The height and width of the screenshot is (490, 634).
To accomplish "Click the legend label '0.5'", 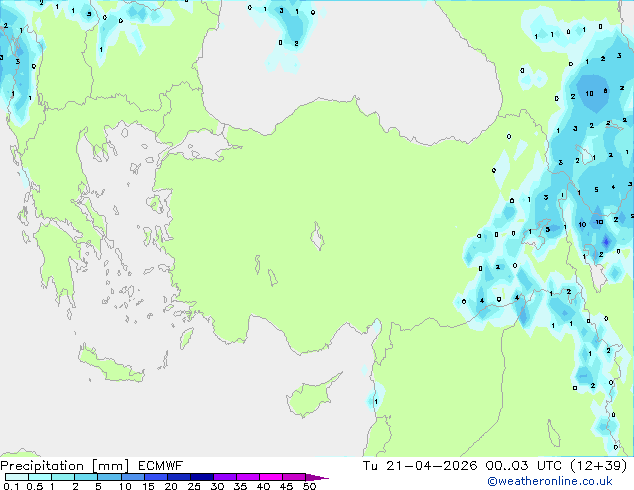I will pyautogui.click(x=34, y=486).
